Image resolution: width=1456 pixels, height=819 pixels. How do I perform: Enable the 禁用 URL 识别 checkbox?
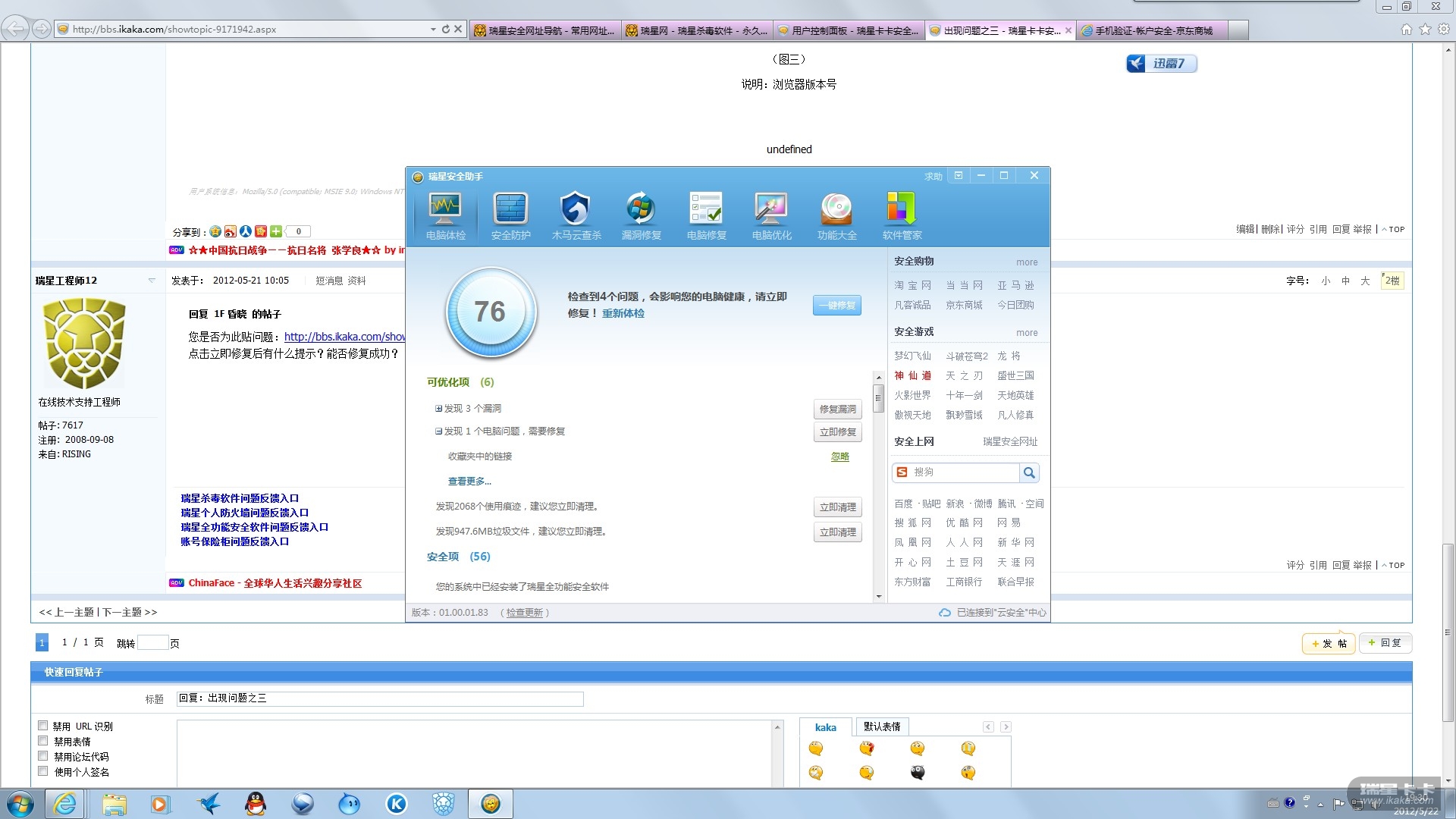43,726
